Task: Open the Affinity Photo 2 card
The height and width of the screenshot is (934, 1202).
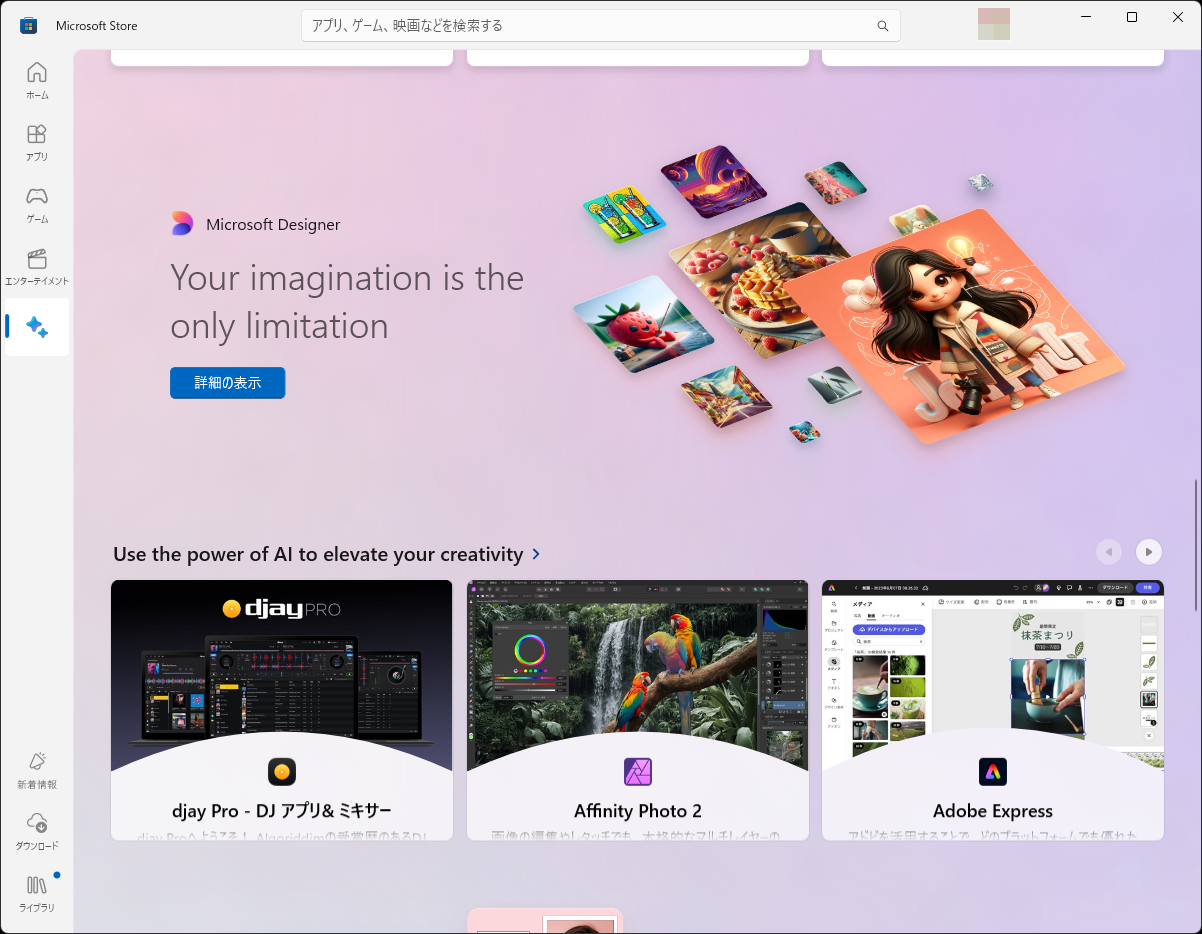Action: coord(637,709)
